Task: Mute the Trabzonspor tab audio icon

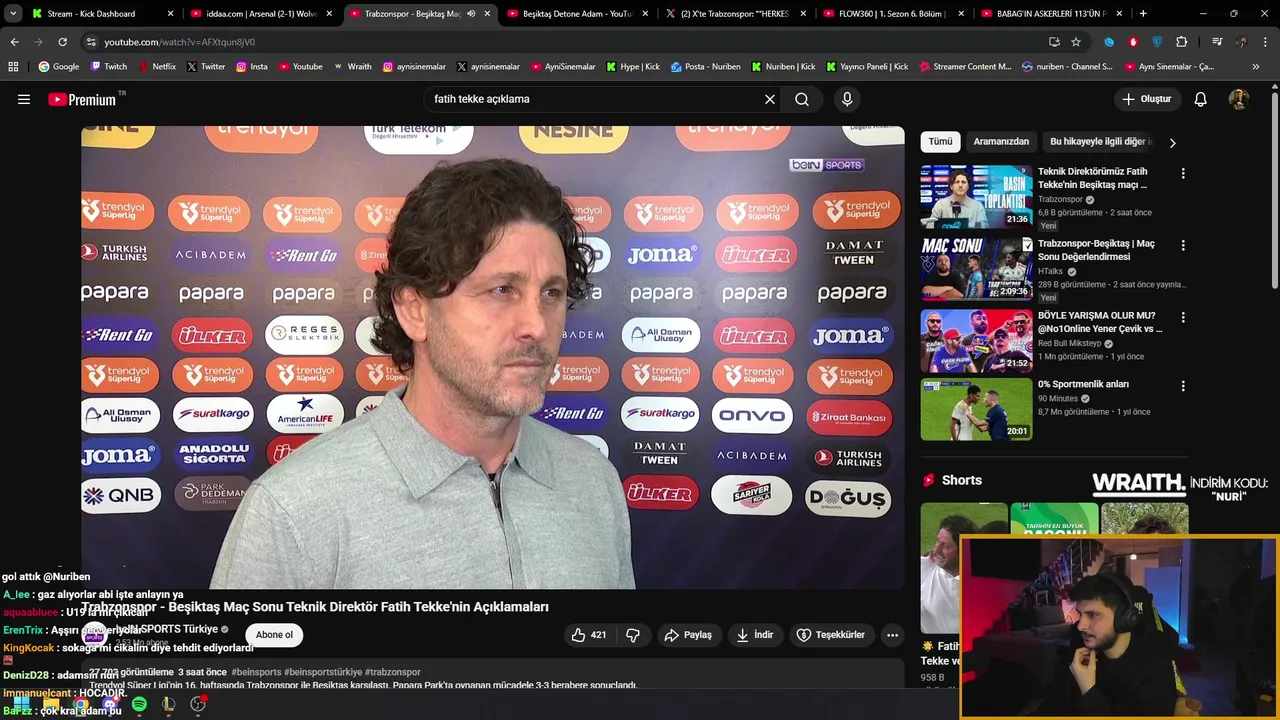Action: pyautogui.click(x=471, y=14)
